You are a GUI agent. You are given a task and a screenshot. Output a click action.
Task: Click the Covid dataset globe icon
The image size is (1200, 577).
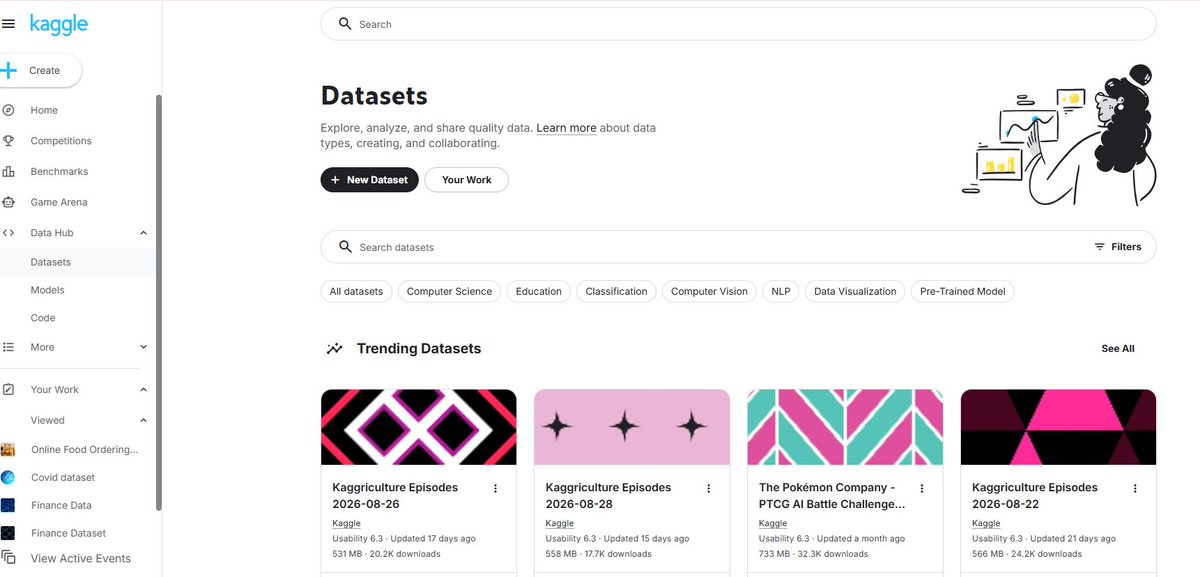click(8, 478)
